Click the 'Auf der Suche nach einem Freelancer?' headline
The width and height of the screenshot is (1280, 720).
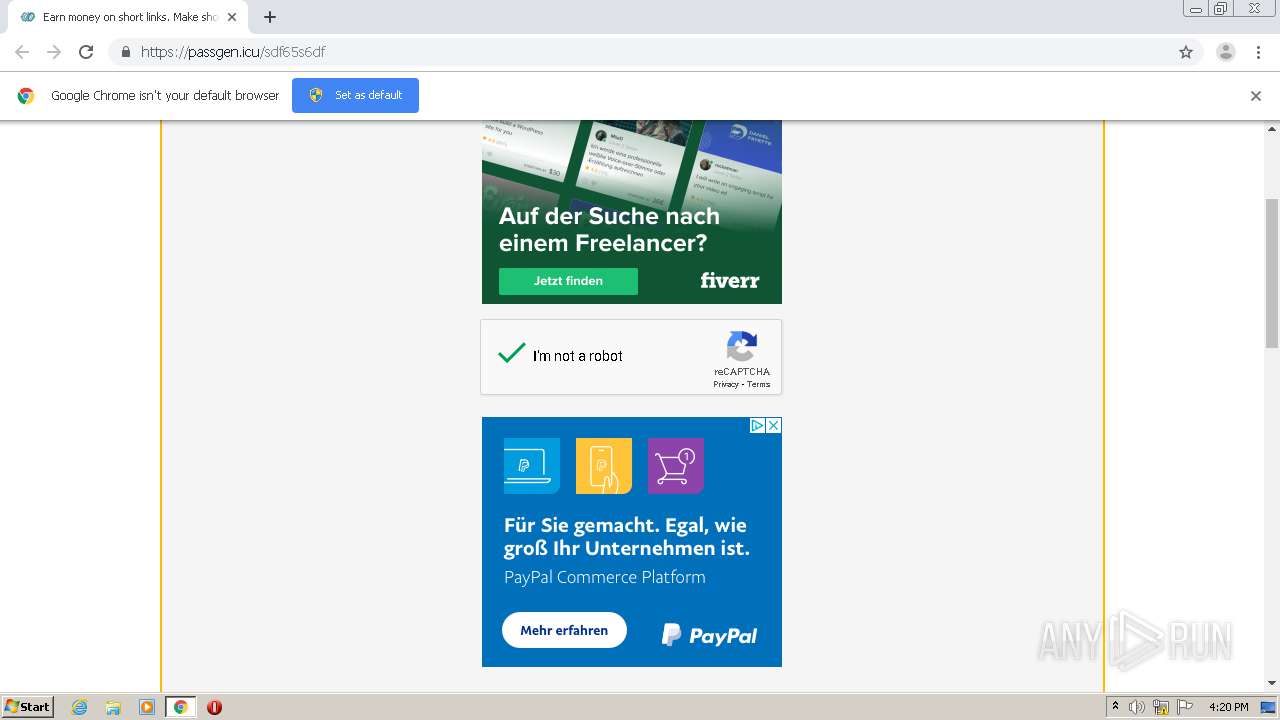tap(610, 229)
